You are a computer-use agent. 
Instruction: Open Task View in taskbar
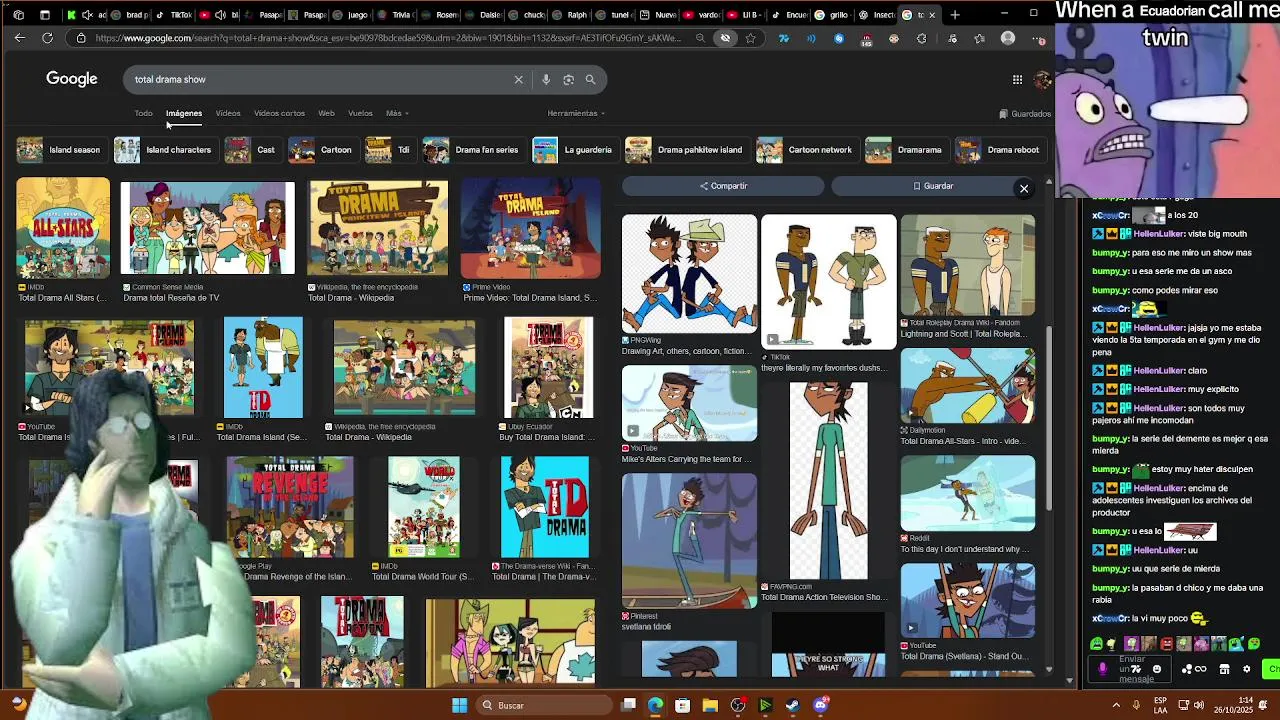(628, 705)
